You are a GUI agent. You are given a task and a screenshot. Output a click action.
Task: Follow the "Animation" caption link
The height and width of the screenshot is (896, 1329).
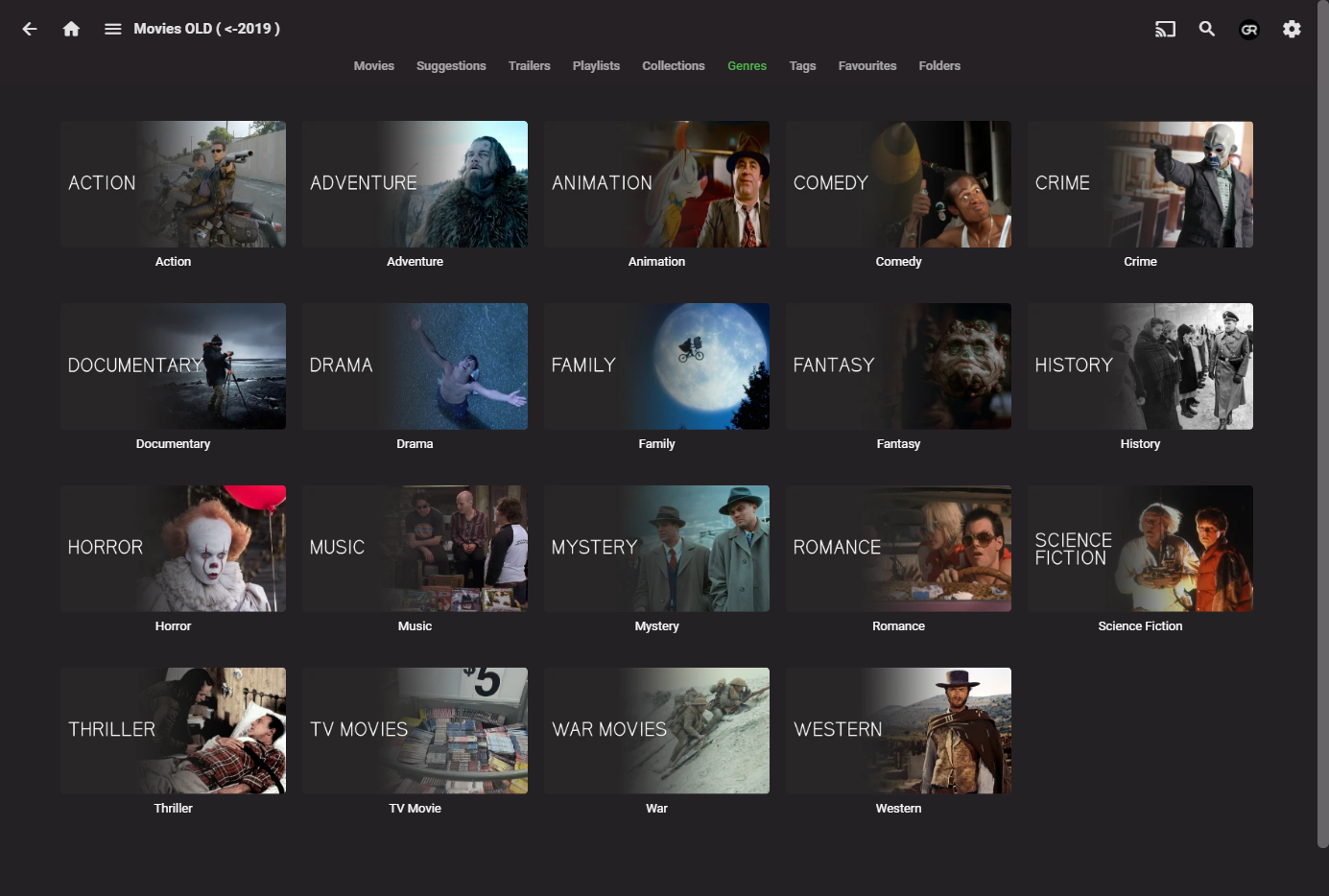656,262
